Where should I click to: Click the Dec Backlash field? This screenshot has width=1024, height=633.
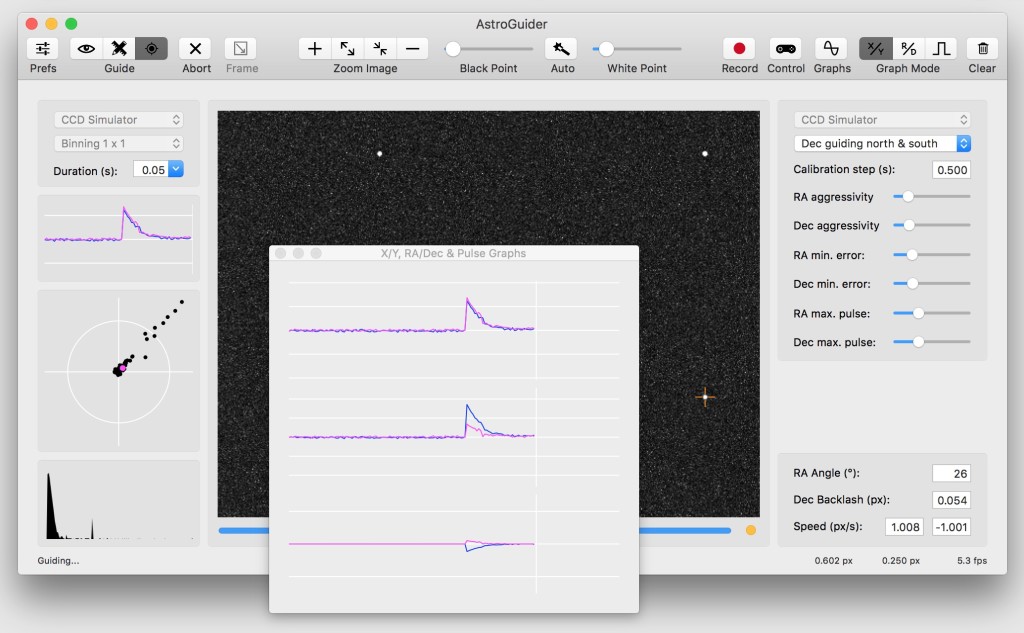[x=952, y=500]
